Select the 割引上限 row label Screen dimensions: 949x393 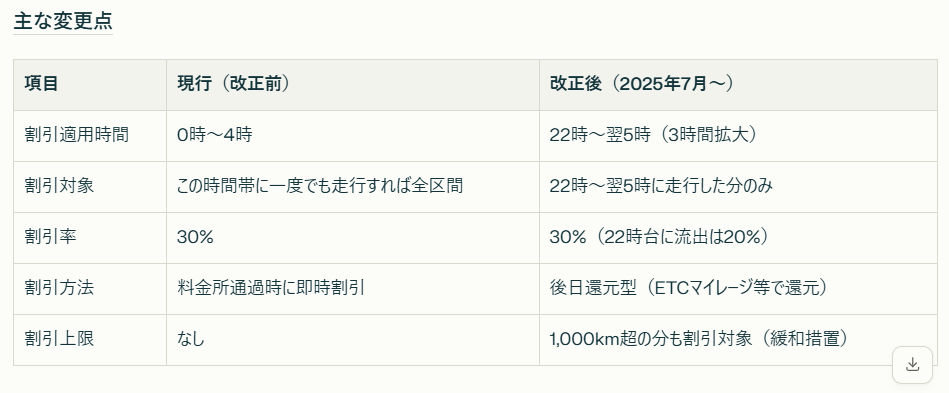click(59, 338)
